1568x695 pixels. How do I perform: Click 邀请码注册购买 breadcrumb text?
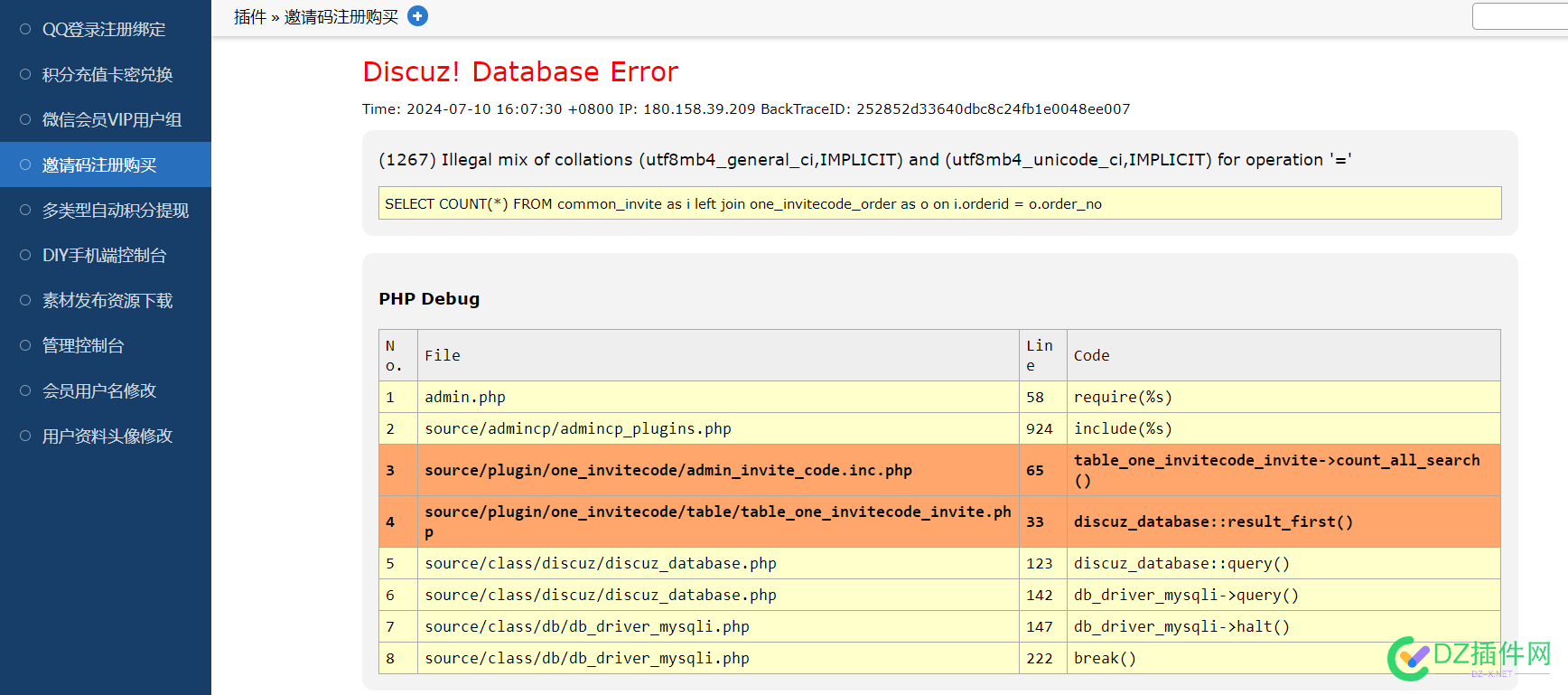[341, 17]
